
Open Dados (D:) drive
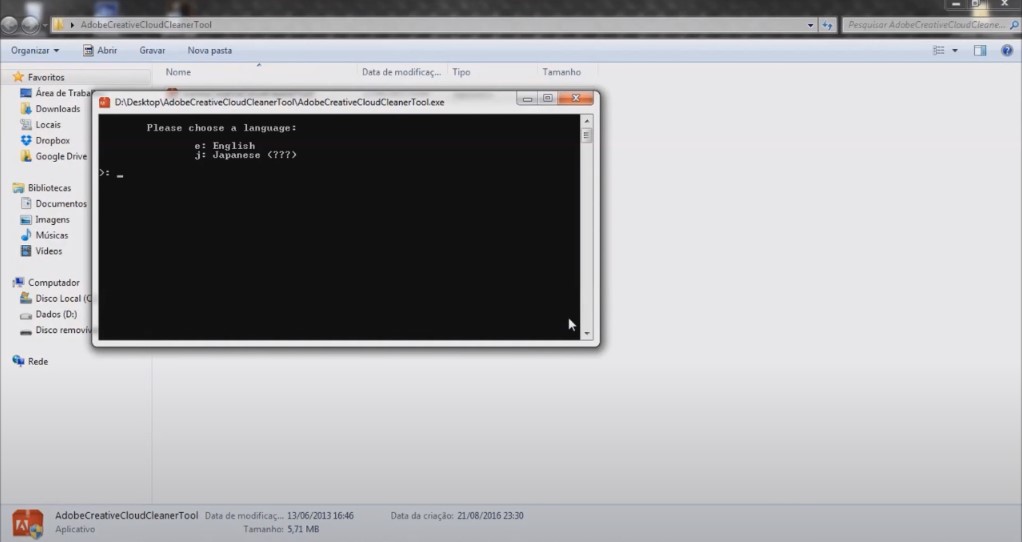click(56, 314)
